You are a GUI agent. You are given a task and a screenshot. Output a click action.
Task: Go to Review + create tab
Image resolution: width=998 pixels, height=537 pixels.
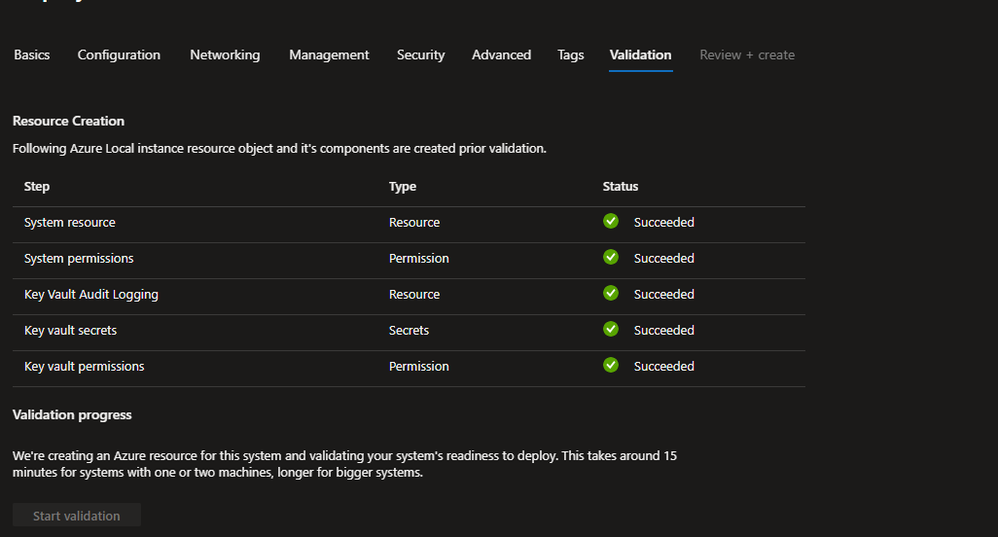coord(747,55)
